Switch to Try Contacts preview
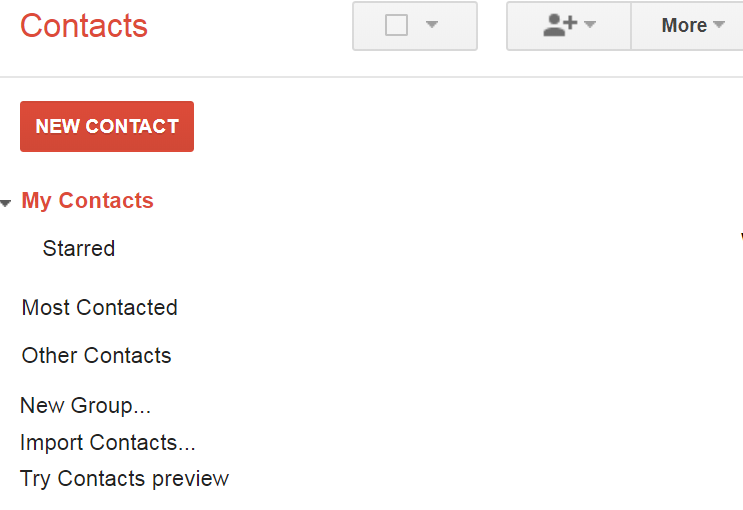 125,479
